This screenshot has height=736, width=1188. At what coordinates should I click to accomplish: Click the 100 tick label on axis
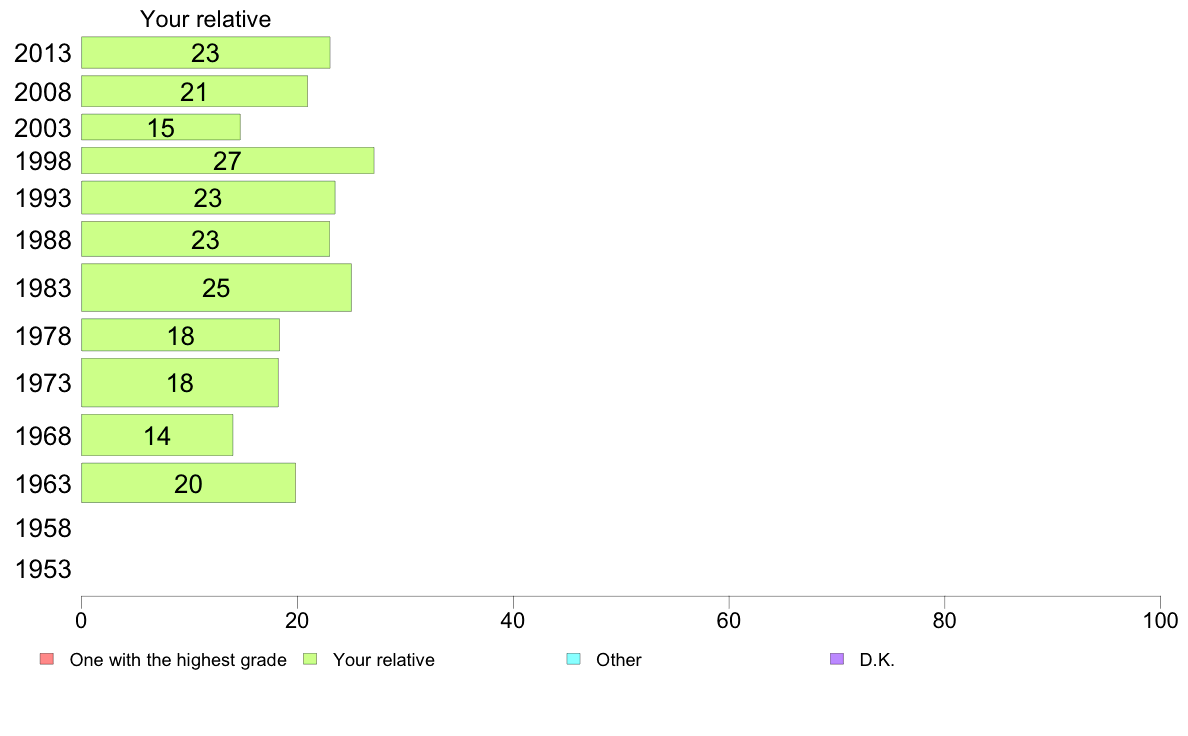tap(1160, 621)
